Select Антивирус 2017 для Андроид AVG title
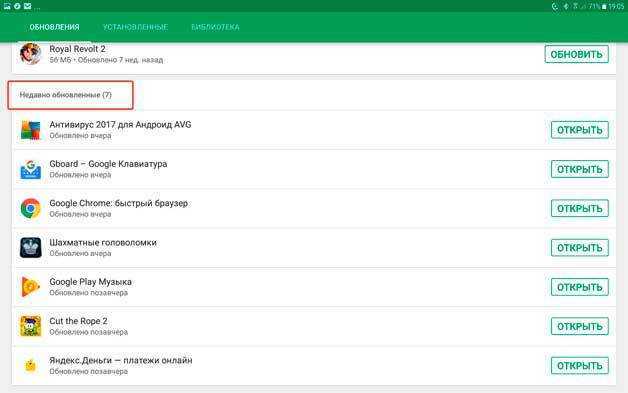 click(120, 125)
